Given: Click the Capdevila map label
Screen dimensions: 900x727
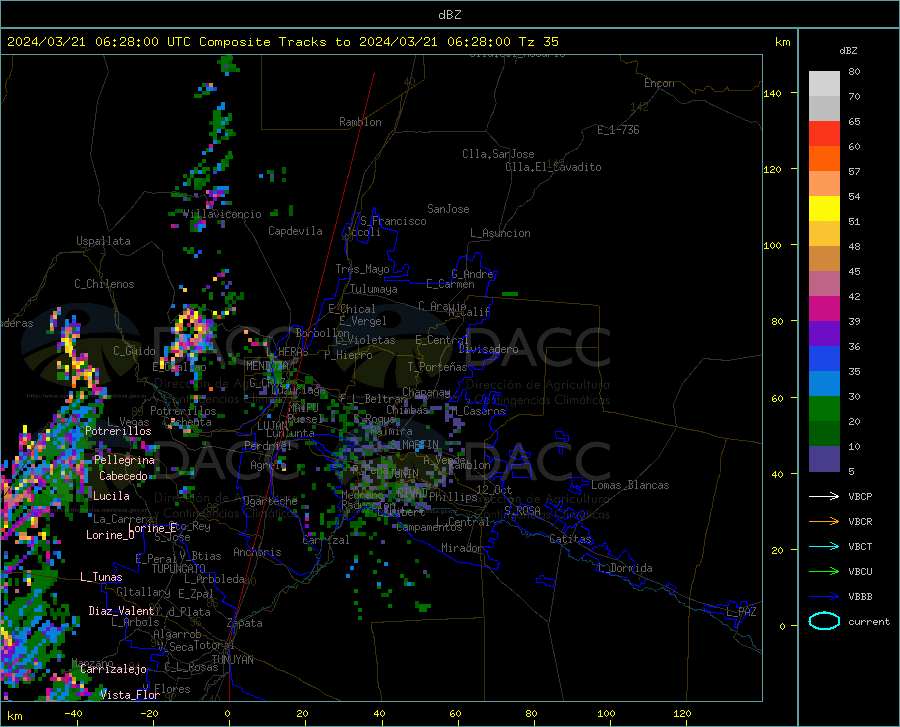Looking at the screenshot, I should point(295,231).
